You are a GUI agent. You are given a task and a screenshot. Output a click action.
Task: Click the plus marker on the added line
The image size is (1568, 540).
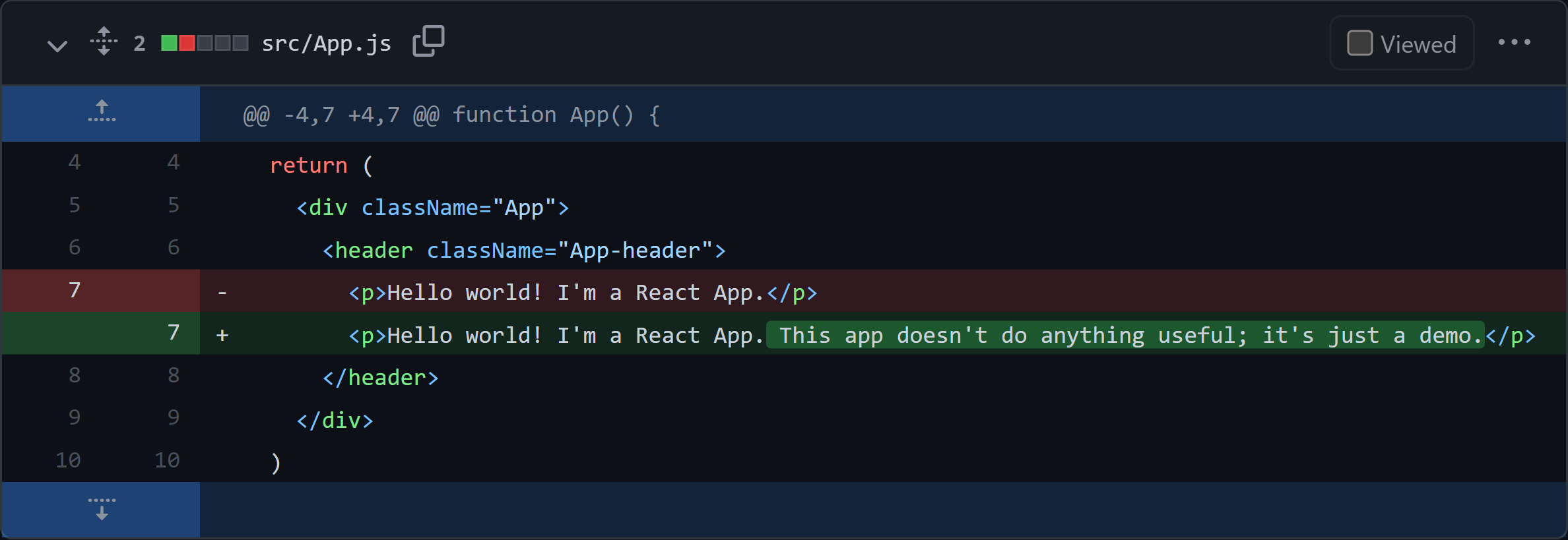click(222, 335)
